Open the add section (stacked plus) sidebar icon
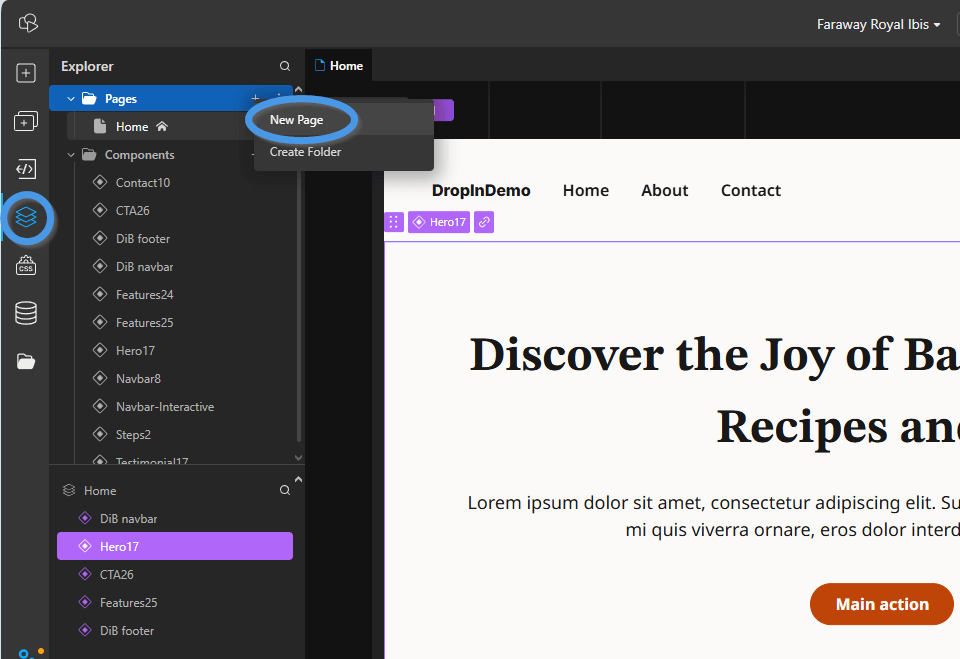960x659 pixels. [x=26, y=121]
